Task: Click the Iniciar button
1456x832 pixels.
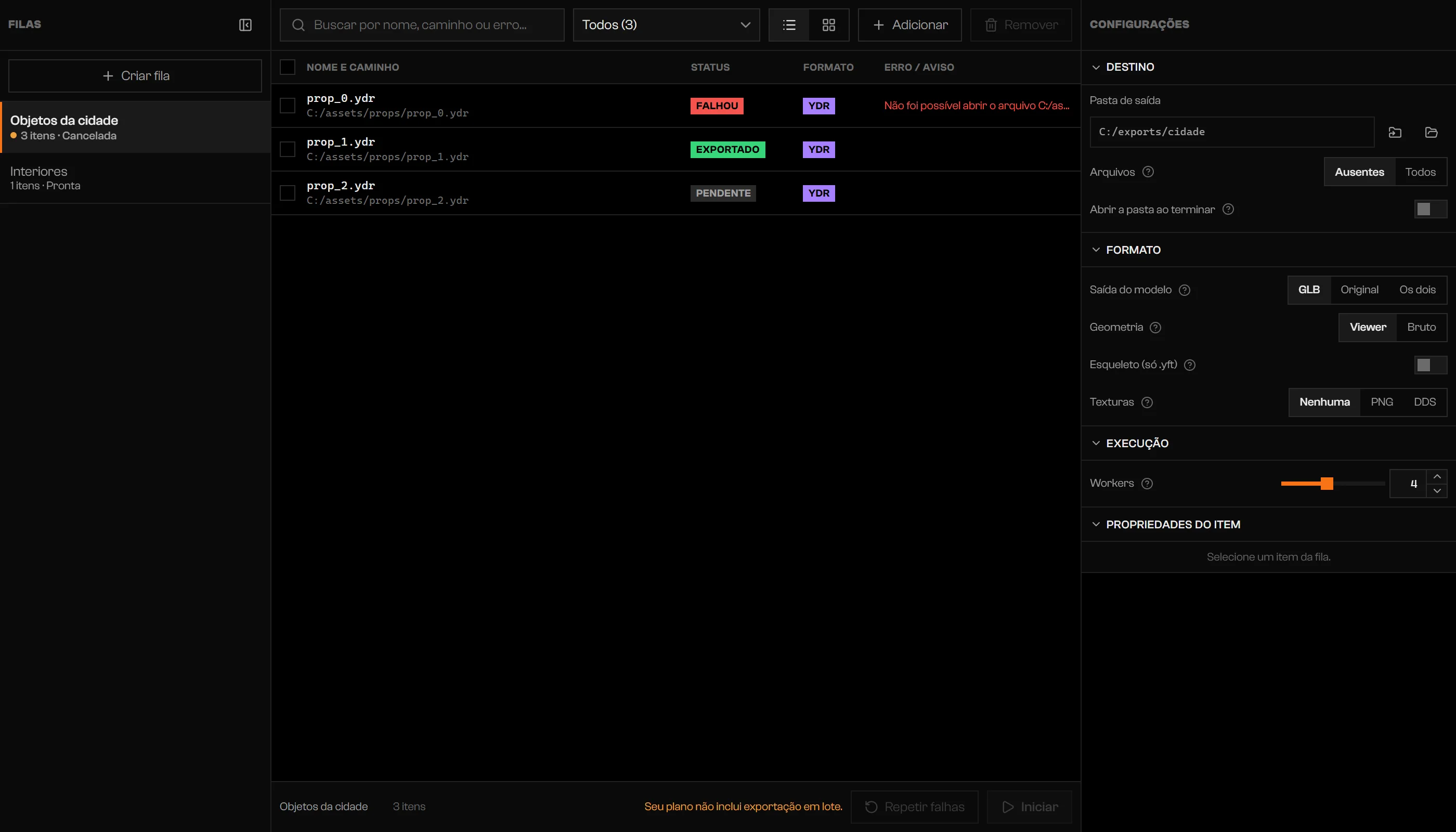Action: pyautogui.click(x=1029, y=807)
